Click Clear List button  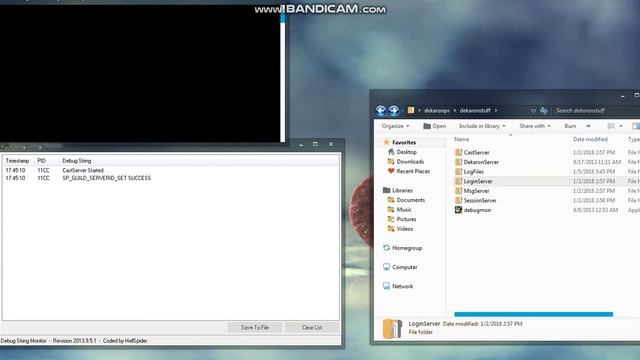pyautogui.click(x=312, y=327)
